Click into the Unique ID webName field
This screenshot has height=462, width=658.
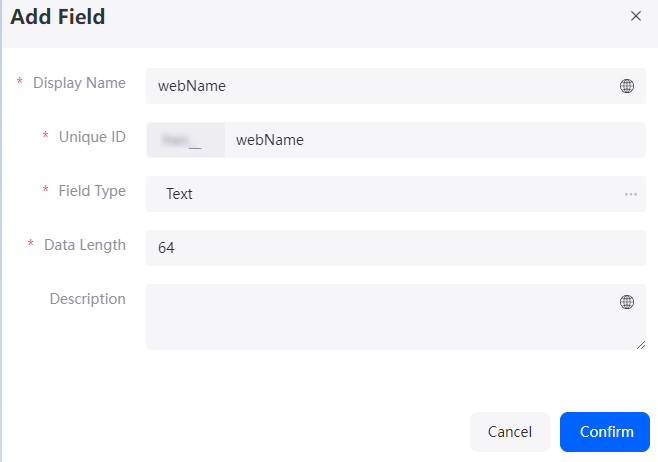[x=435, y=140]
